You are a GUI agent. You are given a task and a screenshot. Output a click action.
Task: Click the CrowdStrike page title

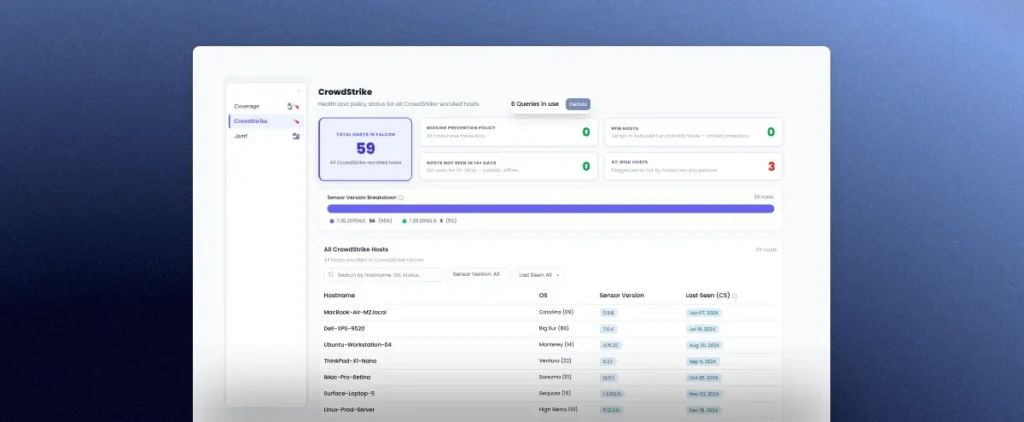pyautogui.click(x=345, y=92)
